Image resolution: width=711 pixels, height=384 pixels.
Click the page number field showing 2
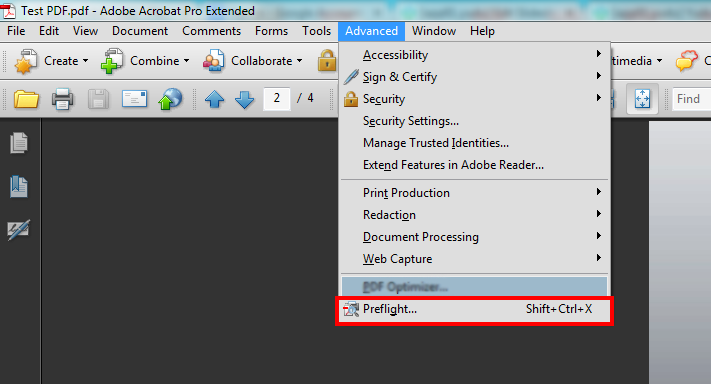277,98
